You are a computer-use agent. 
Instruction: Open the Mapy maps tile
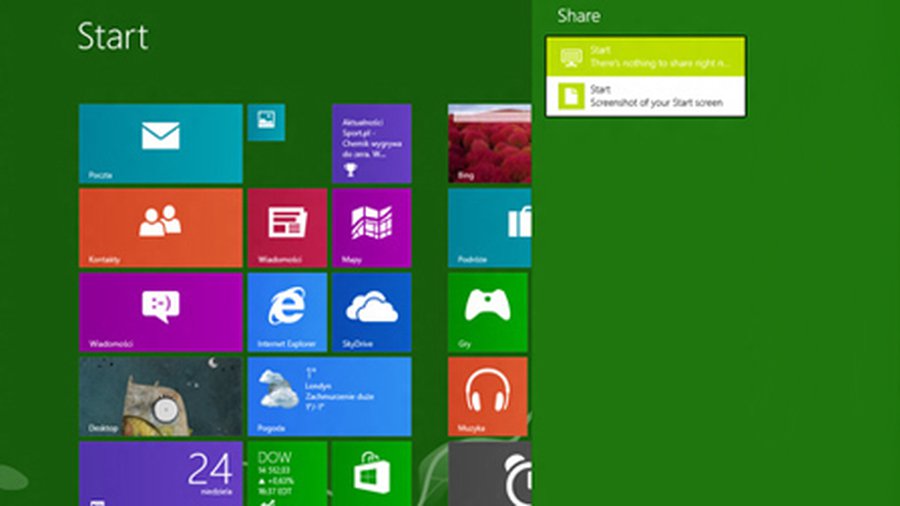pyautogui.click(x=371, y=228)
